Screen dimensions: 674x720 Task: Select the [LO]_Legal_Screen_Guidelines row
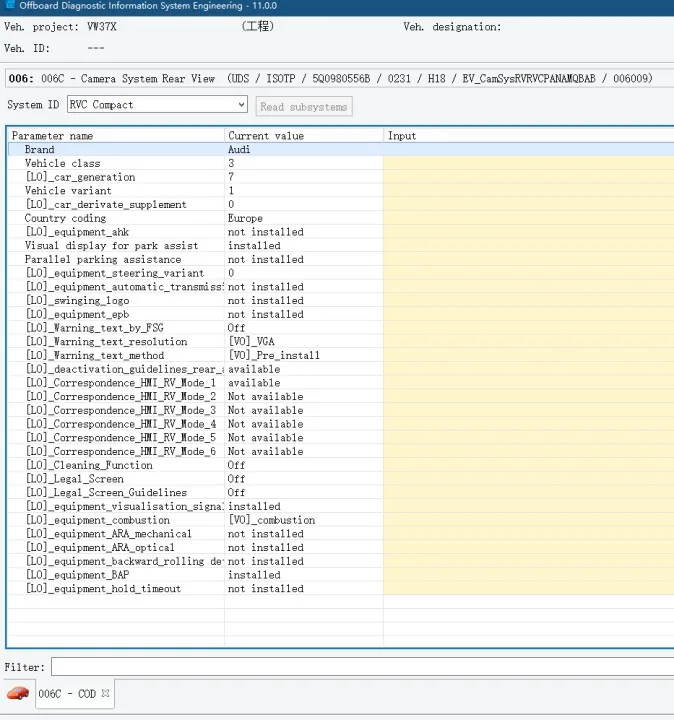coord(341,493)
